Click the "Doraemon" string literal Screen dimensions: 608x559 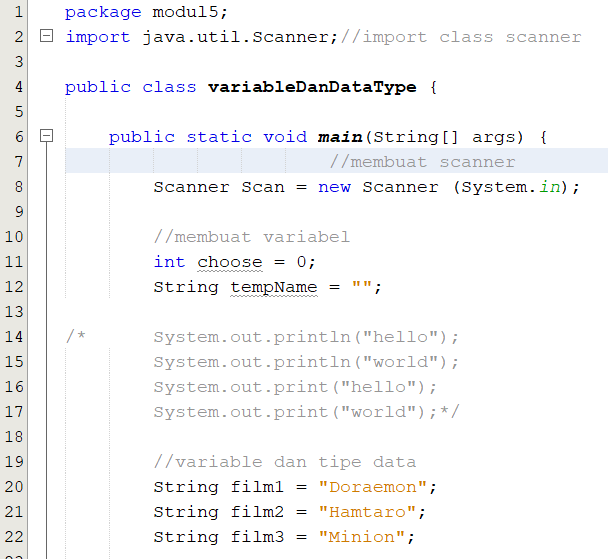[x=372, y=487]
